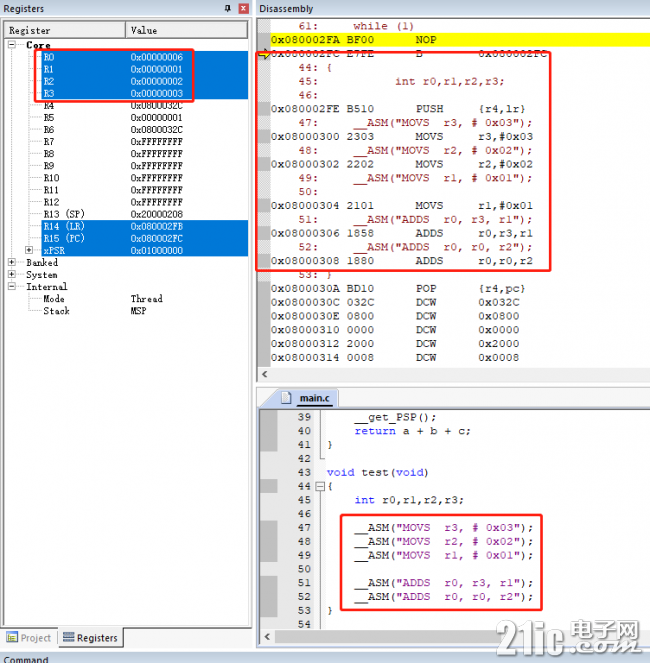Screen dimensions: 650x663
Task: Expand the System register group
Action: tap(12, 274)
